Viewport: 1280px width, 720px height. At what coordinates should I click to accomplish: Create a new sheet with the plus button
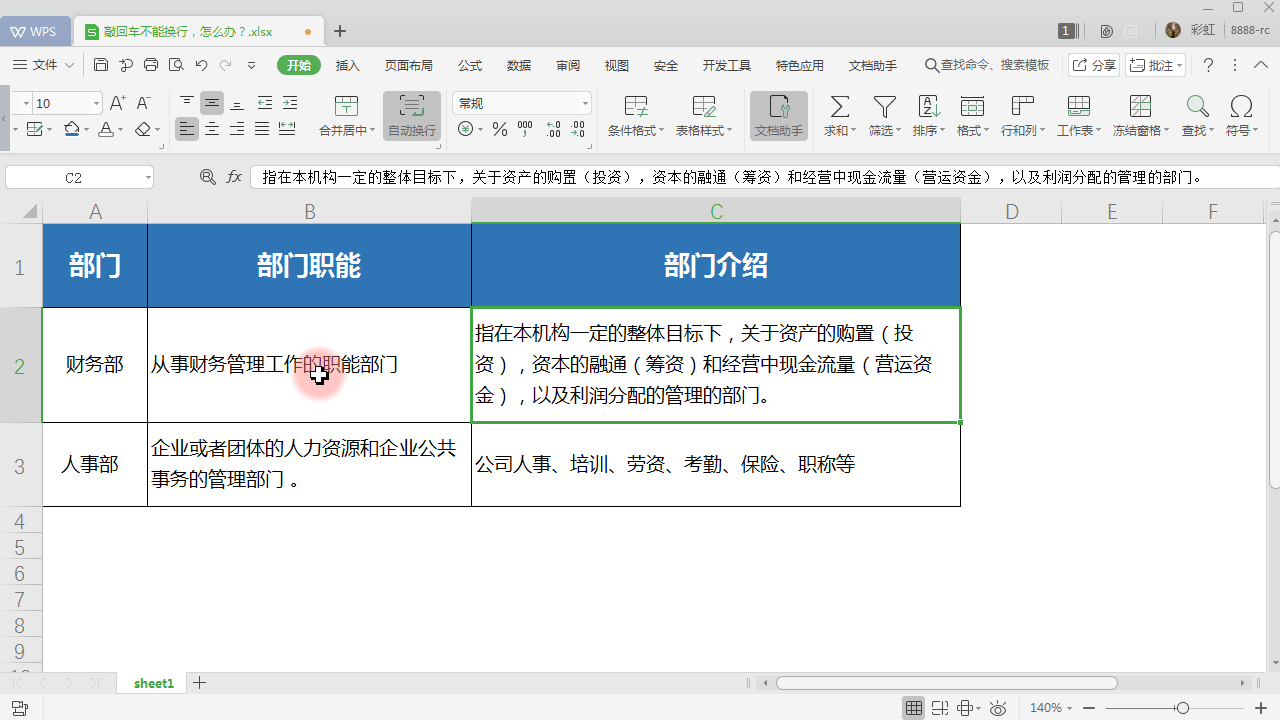[199, 683]
